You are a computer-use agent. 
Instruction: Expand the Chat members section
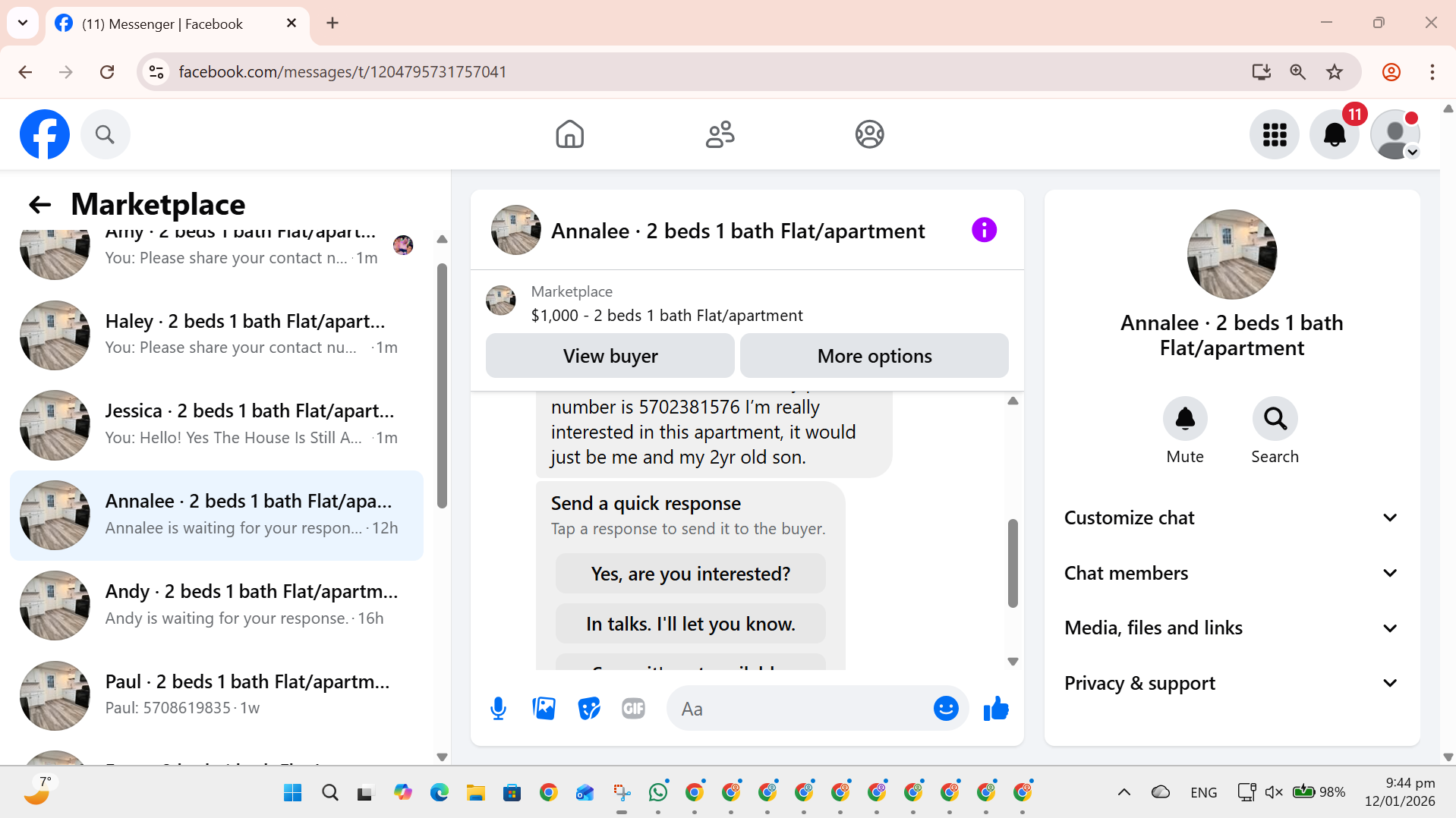(1231, 573)
